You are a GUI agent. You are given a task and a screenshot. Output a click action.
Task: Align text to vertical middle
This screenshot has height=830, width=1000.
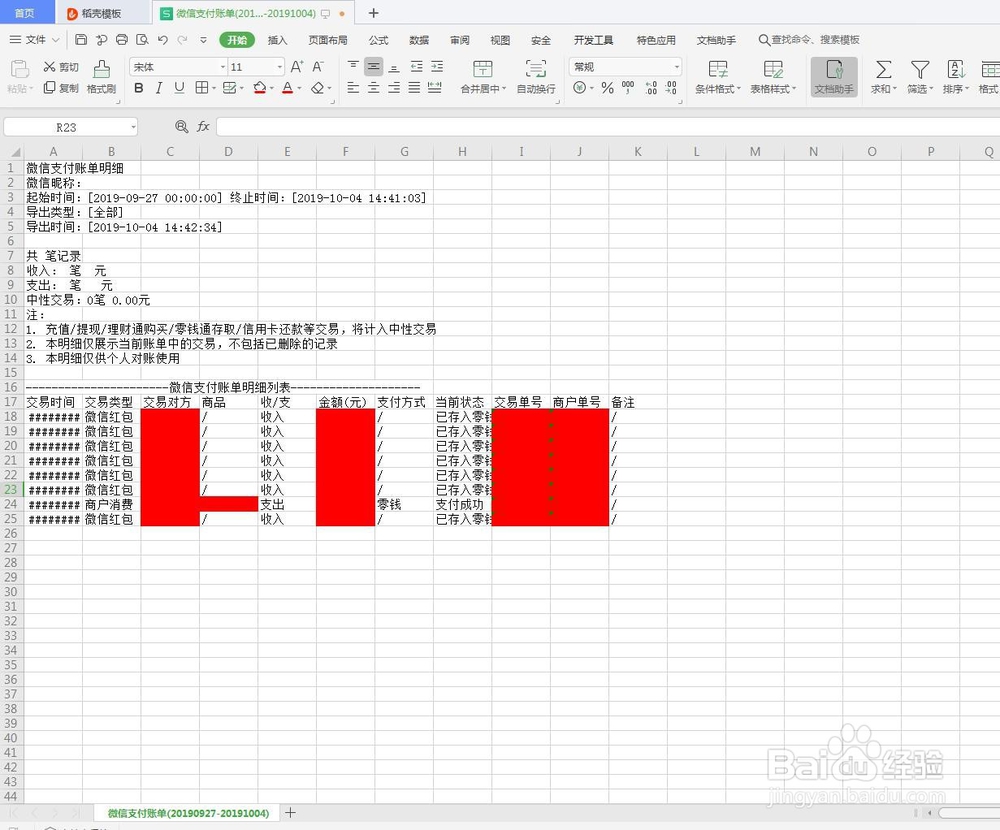tap(373, 66)
